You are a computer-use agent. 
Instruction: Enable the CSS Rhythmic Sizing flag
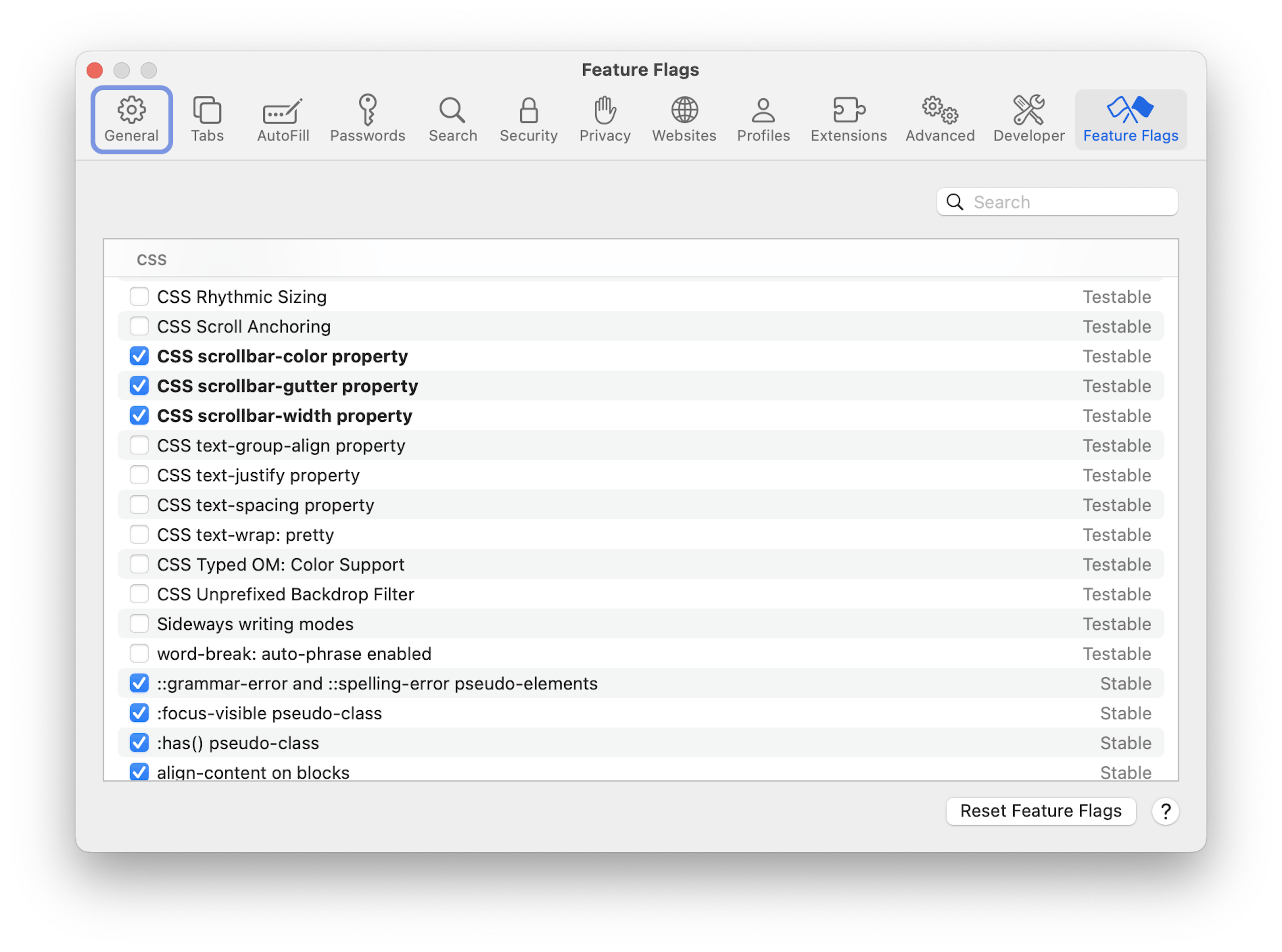point(140,296)
